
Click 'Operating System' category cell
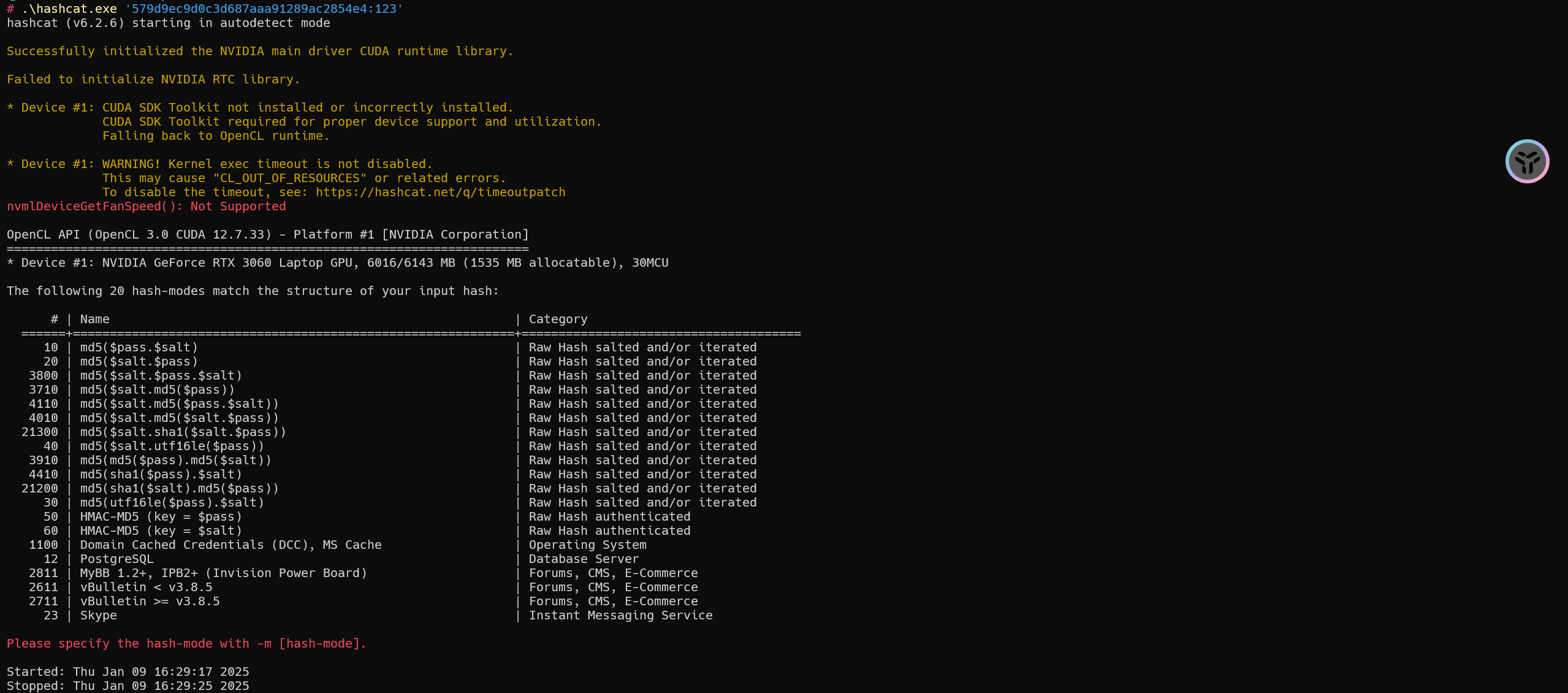point(588,545)
